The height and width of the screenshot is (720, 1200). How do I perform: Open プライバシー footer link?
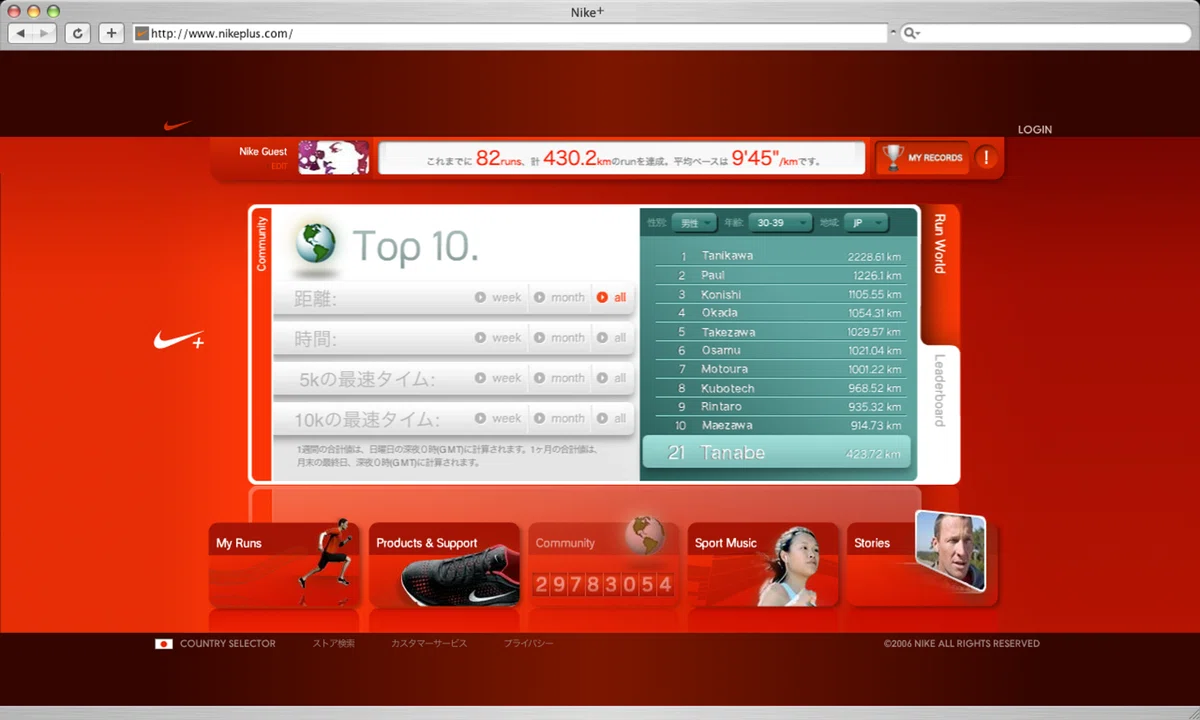pyautogui.click(x=528, y=644)
